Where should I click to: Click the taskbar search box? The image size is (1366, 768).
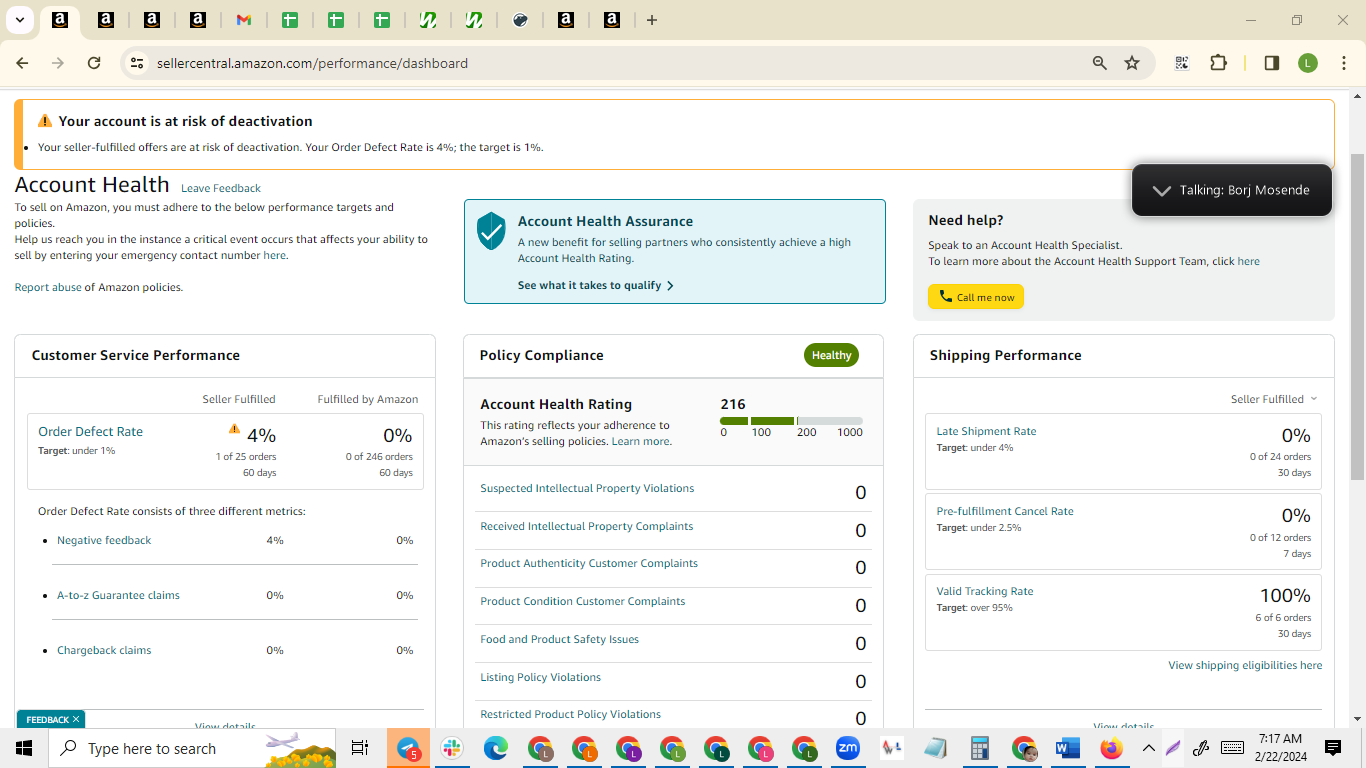click(x=193, y=748)
